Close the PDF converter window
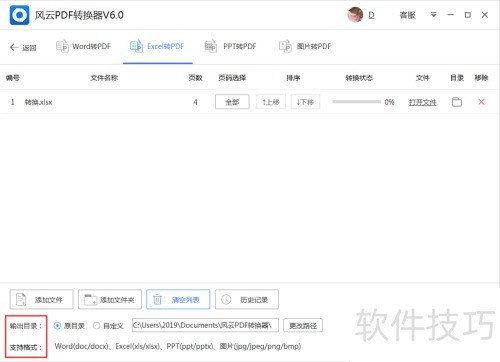 [485, 15]
